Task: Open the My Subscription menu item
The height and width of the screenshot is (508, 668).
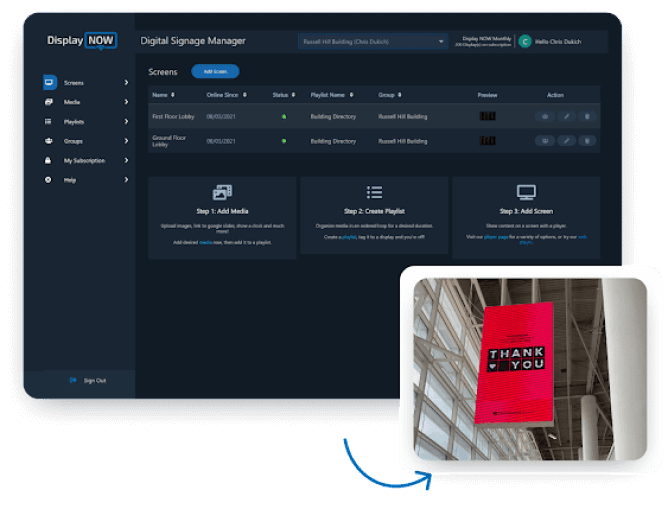Action: coord(84,160)
